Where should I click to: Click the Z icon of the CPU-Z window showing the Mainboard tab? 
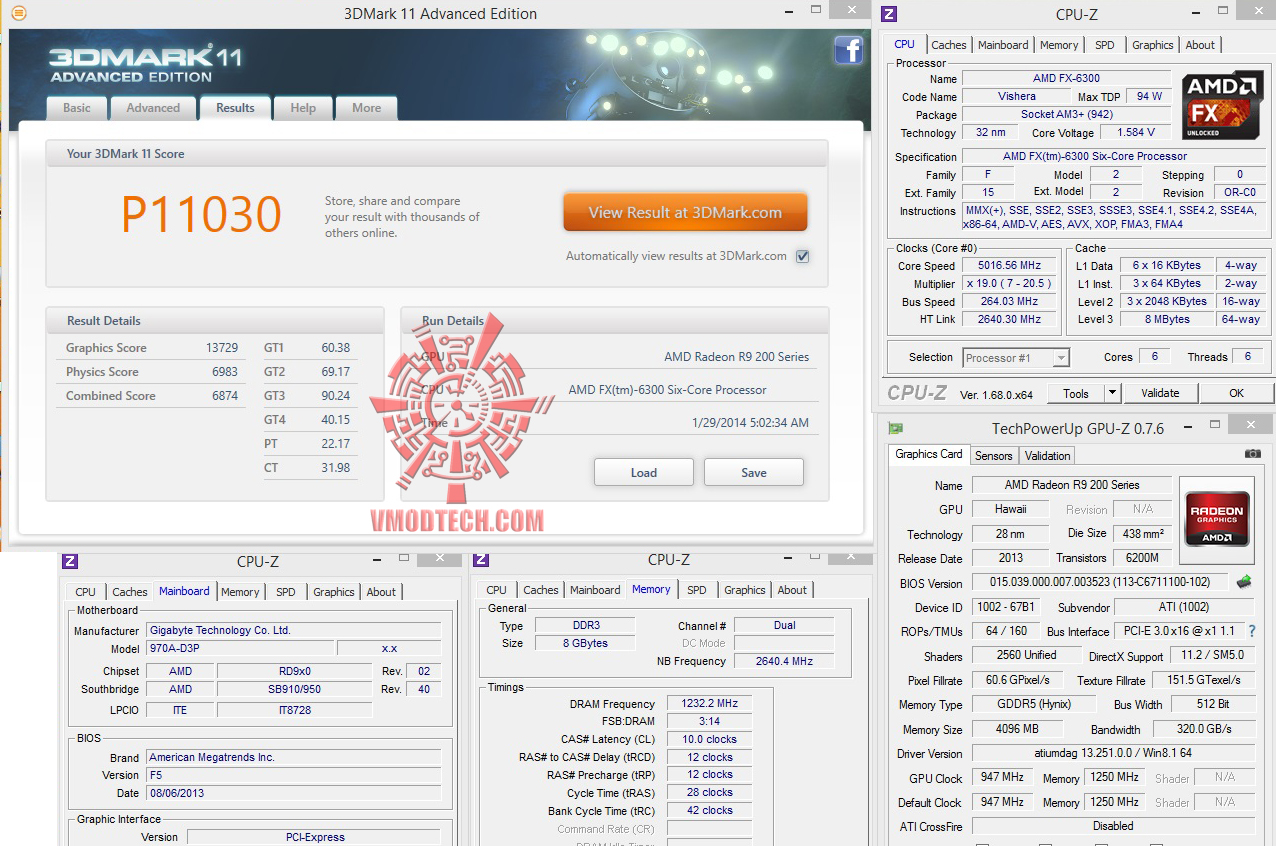tap(70, 561)
